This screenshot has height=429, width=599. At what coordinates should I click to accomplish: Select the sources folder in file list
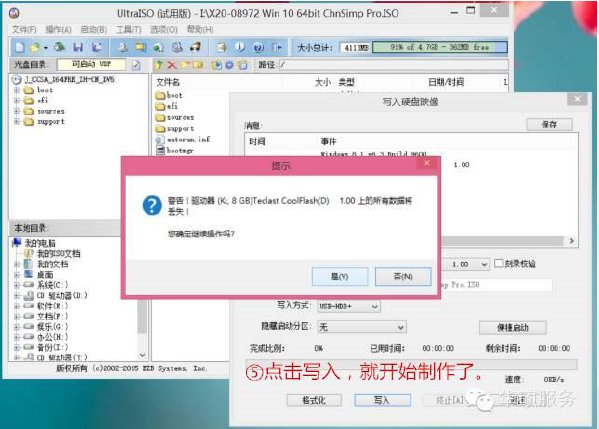pos(180,118)
